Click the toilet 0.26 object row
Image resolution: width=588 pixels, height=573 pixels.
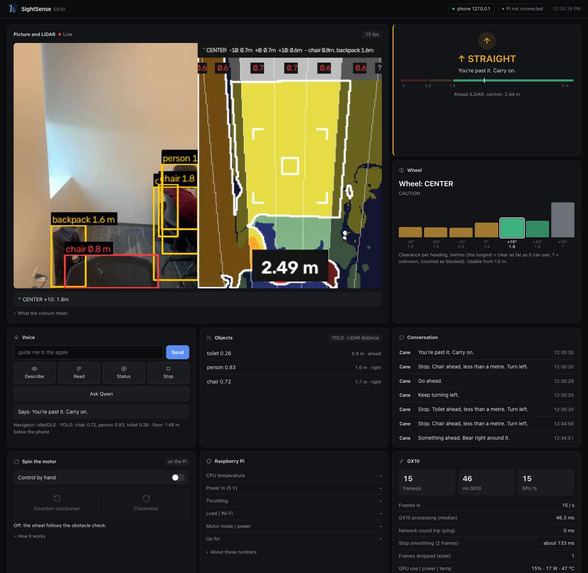(294, 353)
